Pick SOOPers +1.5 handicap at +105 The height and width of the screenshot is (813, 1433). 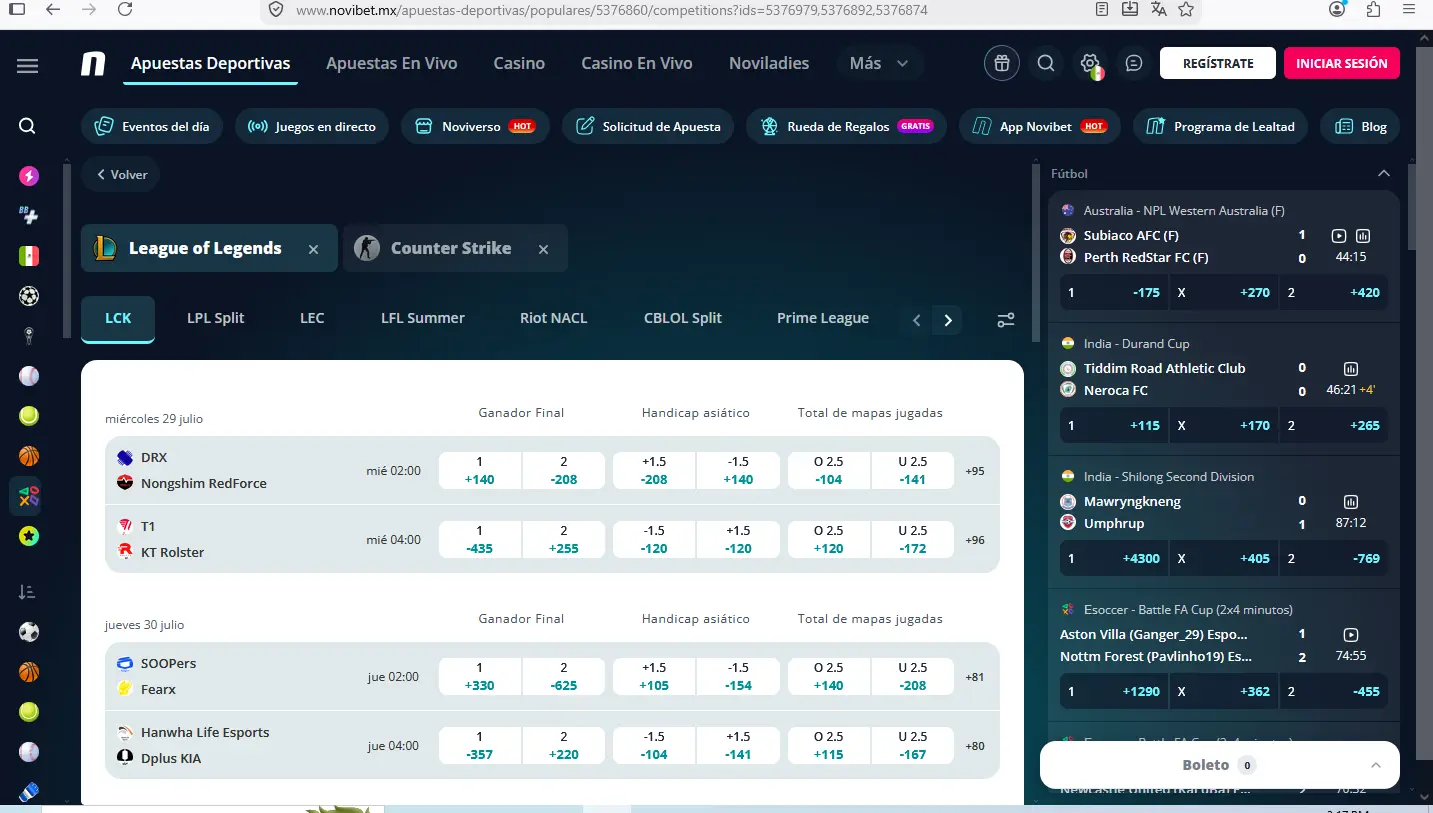pos(654,676)
